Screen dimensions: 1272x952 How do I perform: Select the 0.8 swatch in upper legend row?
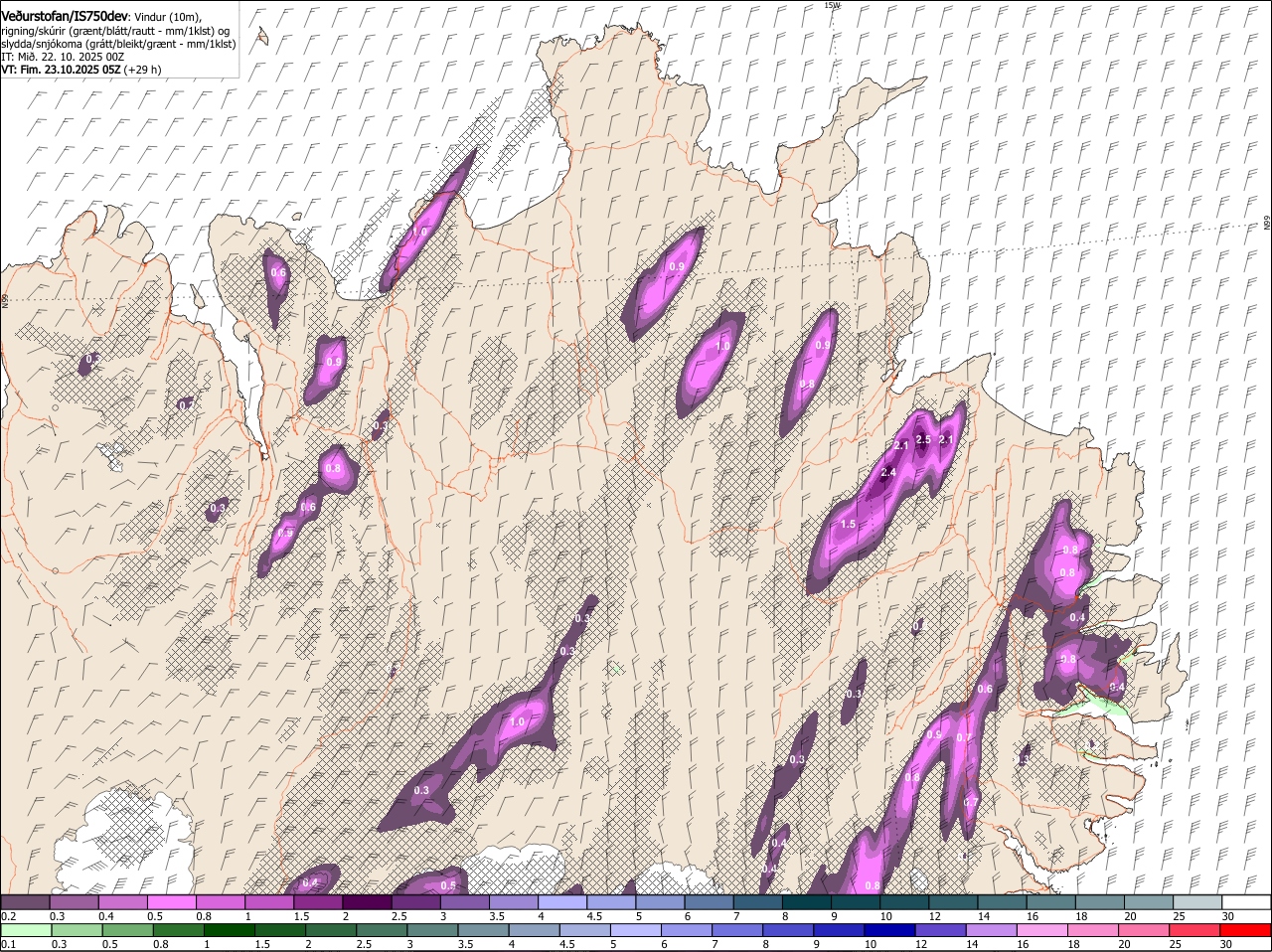point(221,902)
